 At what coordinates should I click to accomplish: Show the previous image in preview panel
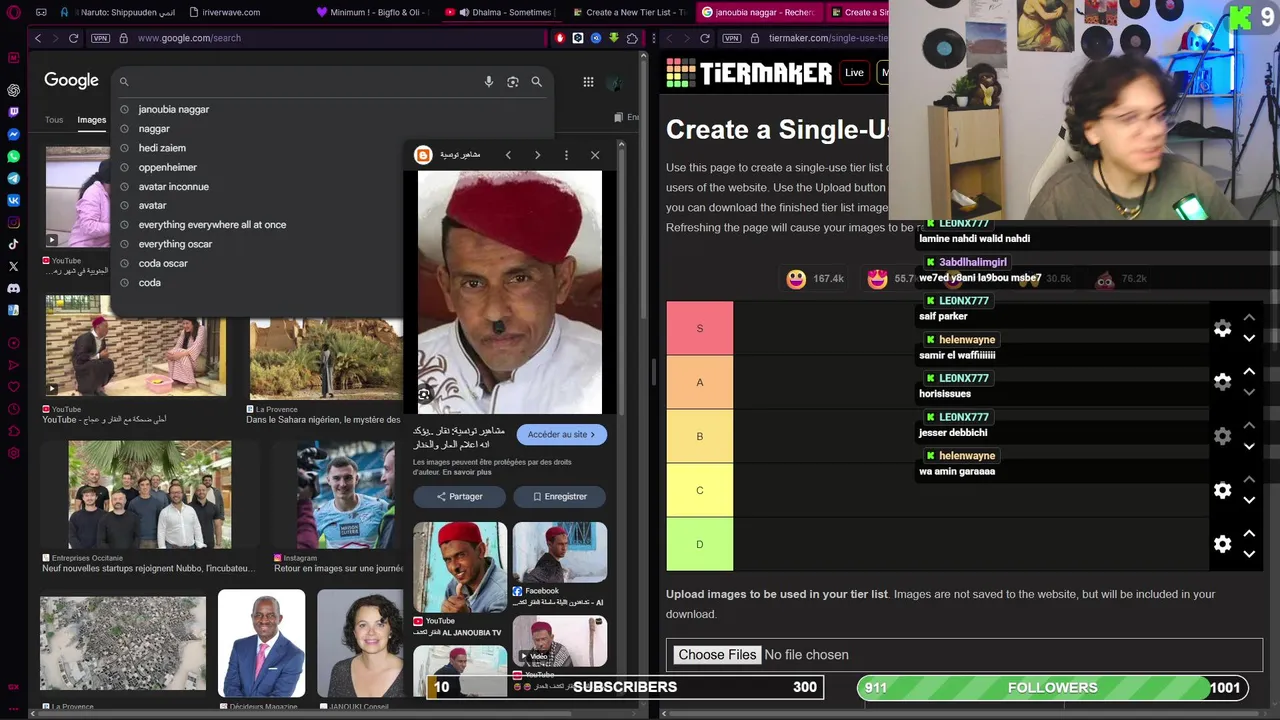[x=508, y=155]
